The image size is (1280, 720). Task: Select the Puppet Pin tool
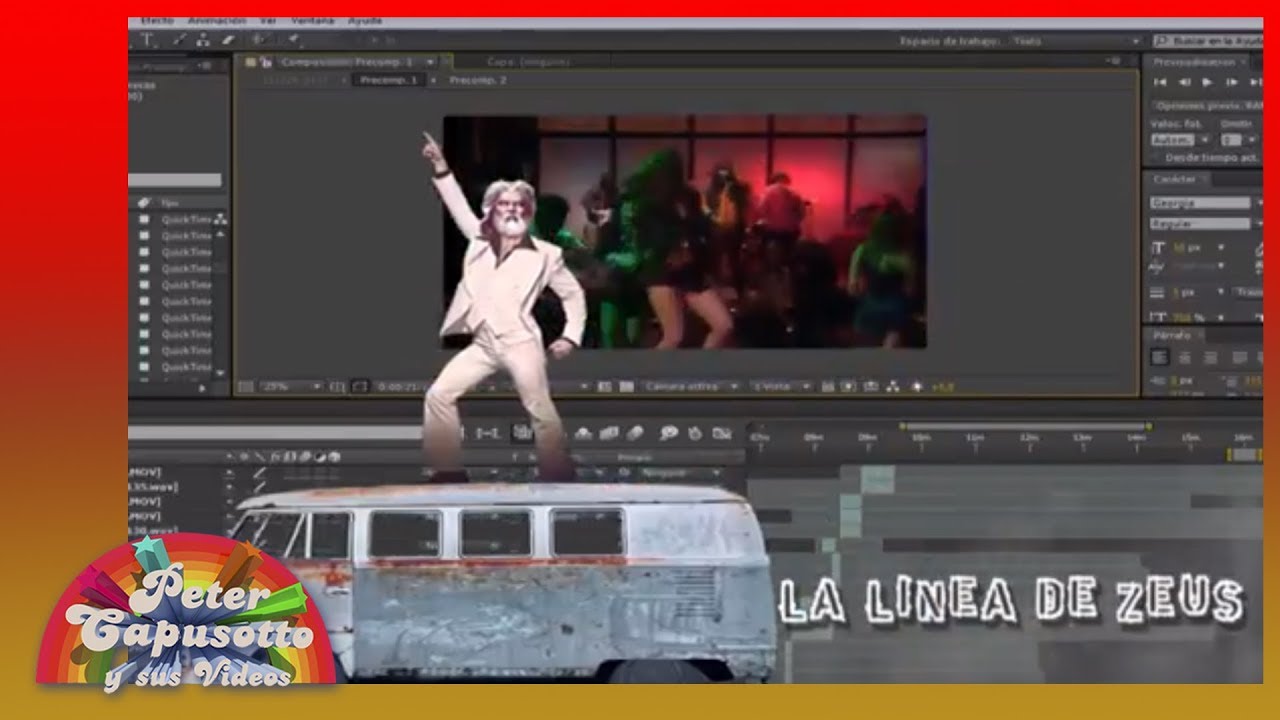click(x=293, y=40)
